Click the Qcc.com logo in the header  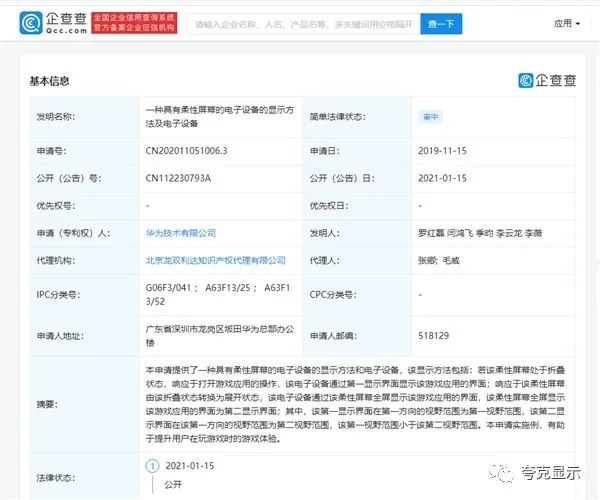pyautogui.click(x=53, y=23)
